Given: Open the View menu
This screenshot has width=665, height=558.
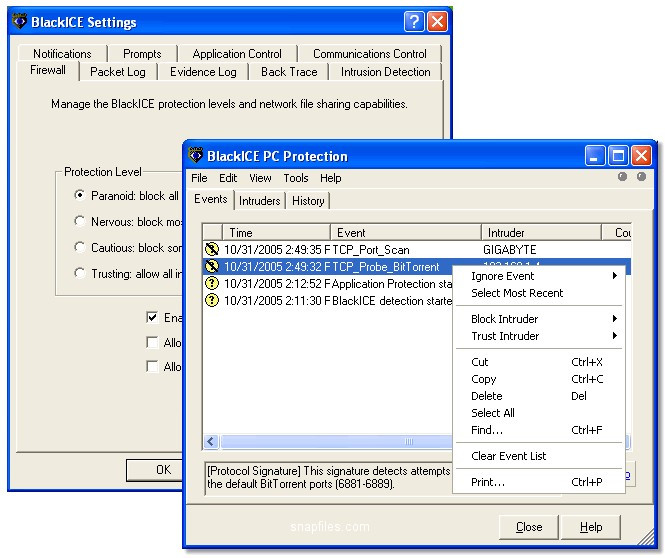Looking at the screenshot, I should (x=260, y=178).
